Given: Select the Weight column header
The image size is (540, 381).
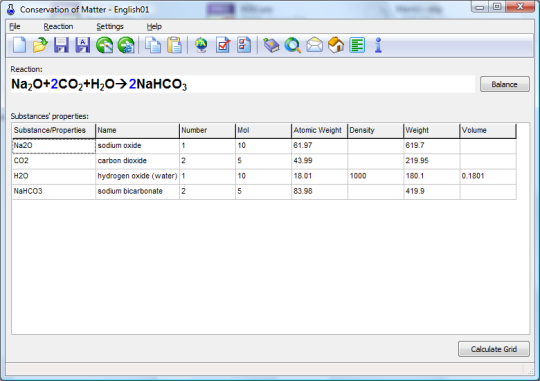Looking at the screenshot, I should [432, 131].
